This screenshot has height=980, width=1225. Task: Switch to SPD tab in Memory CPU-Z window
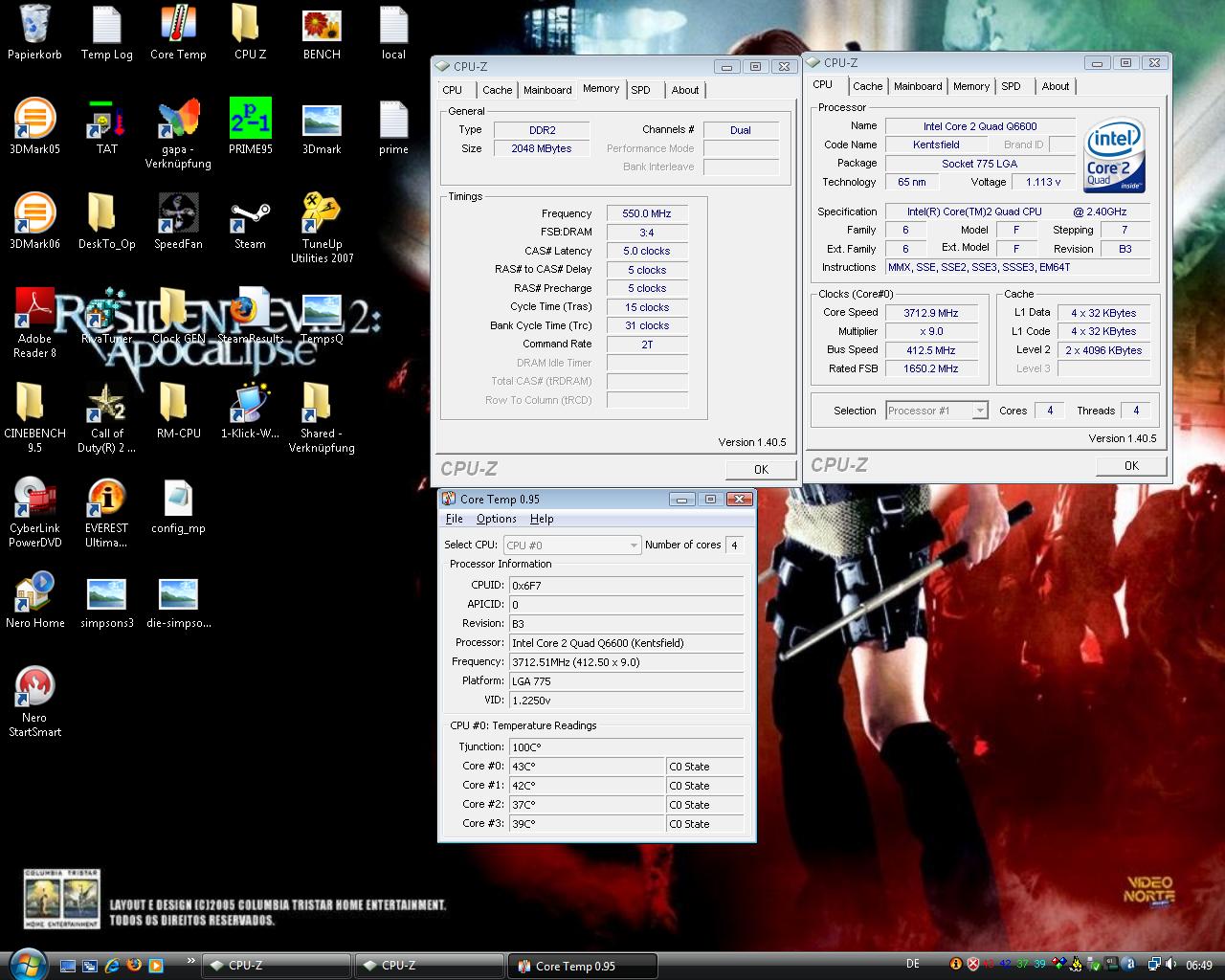(640, 90)
